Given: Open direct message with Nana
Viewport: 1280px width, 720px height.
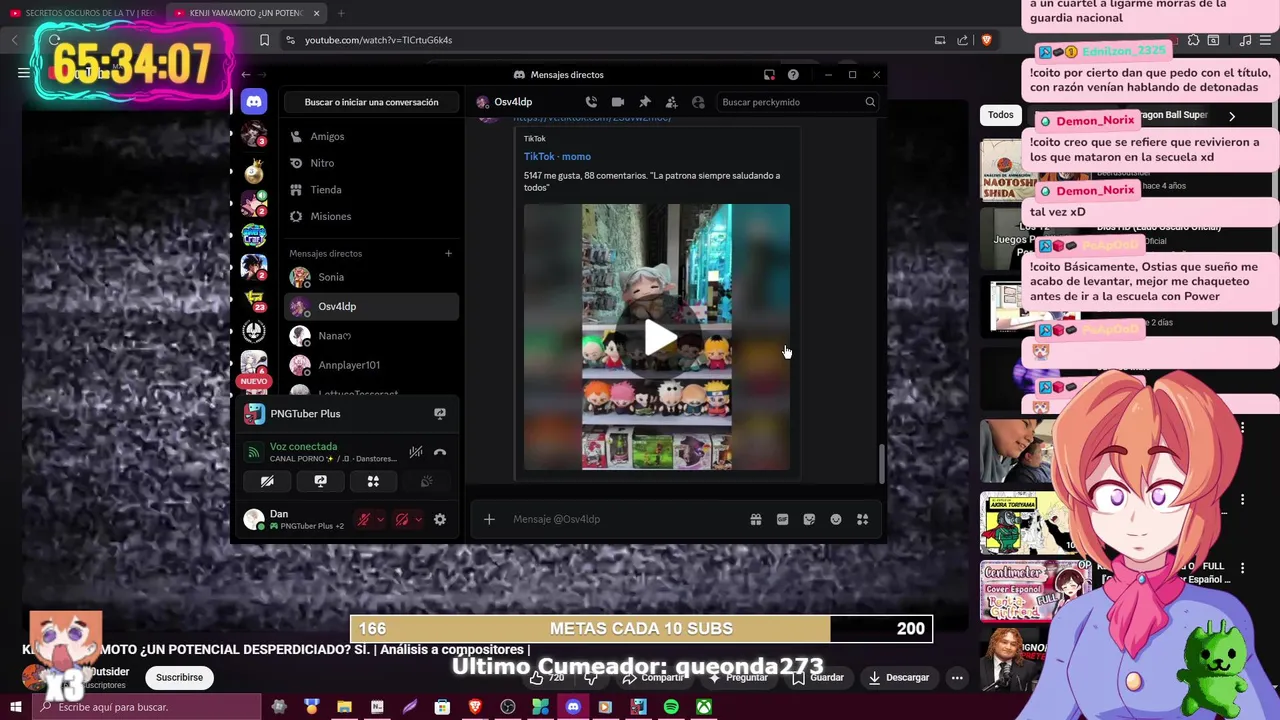Looking at the screenshot, I should coord(371,336).
